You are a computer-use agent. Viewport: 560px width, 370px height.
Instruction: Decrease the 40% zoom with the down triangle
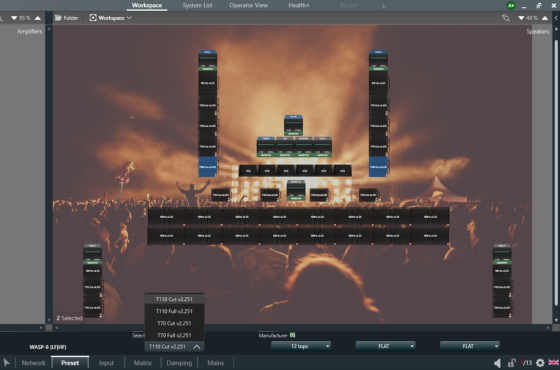[x=521, y=18]
